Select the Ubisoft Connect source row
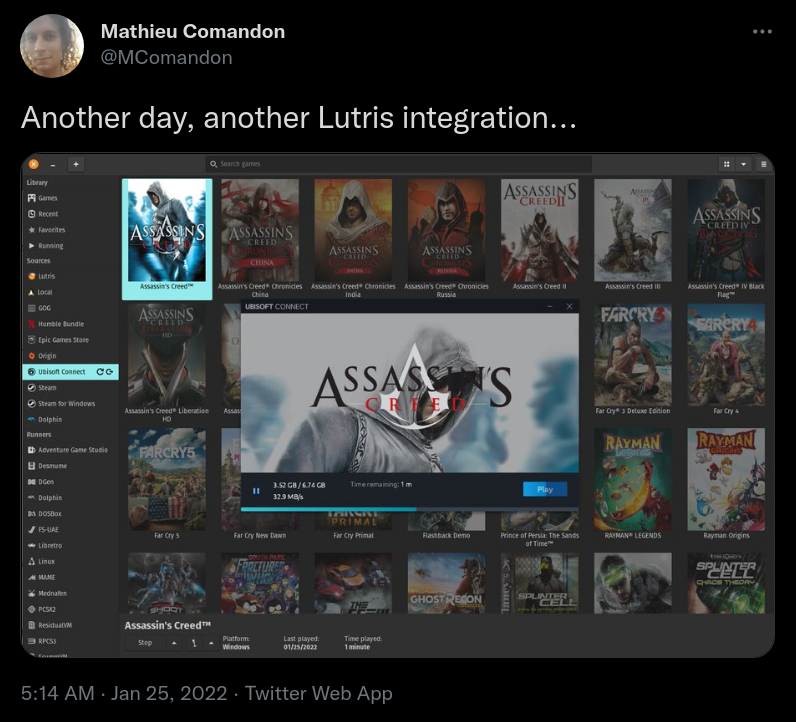796x722 pixels. coord(71,372)
